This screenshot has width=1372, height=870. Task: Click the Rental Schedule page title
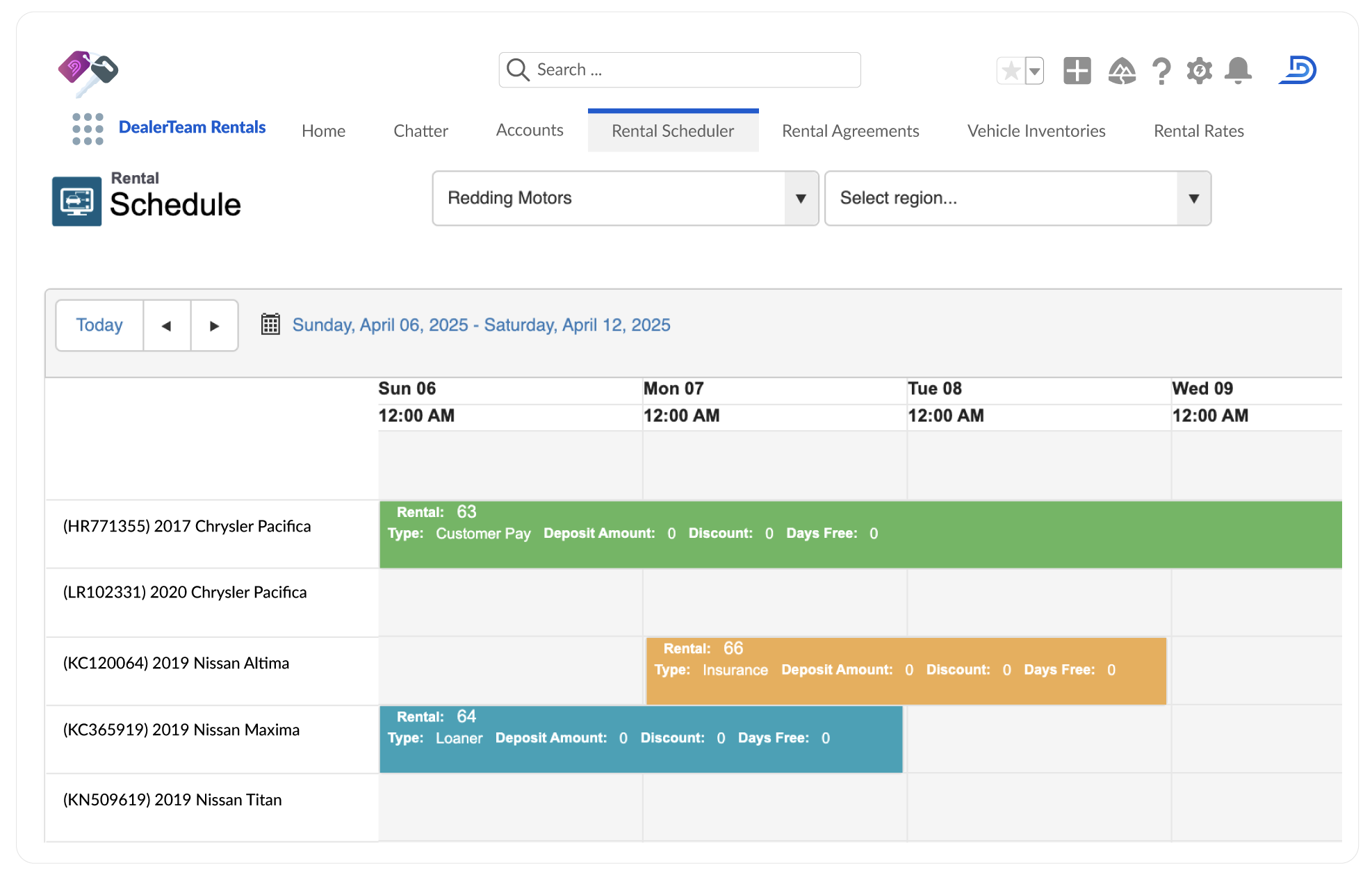tap(175, 197)
